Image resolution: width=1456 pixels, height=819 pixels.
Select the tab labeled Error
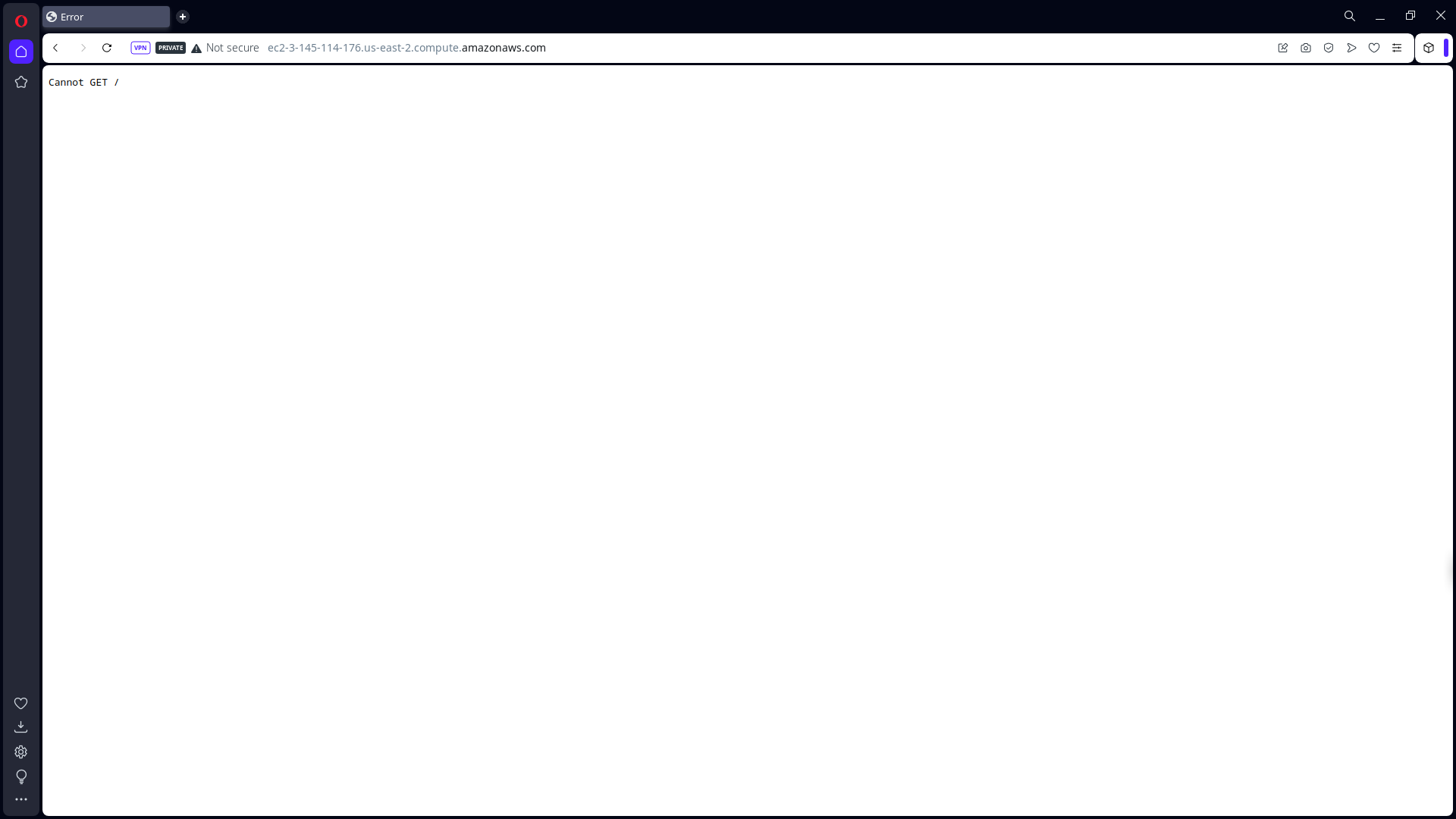click(x=106, y=17)
